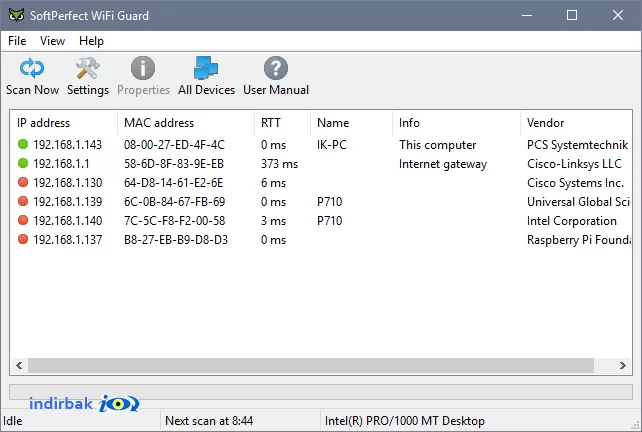Click the horizontal scrollbar thumb
Screen dimensions: 642x432
pos(311,365)
